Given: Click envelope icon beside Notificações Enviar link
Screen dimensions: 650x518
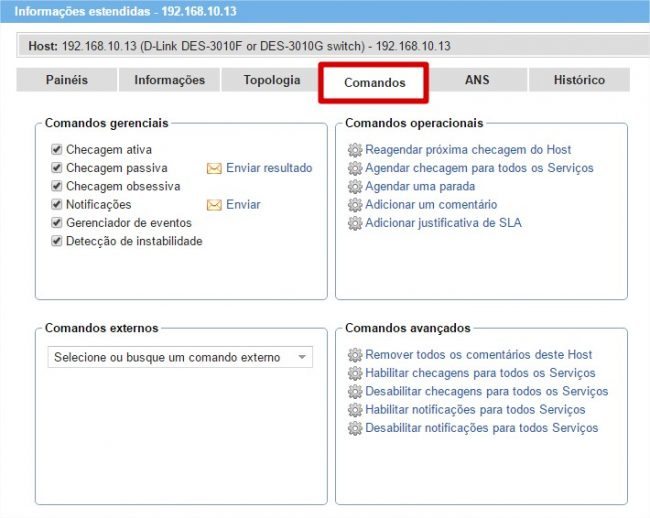Looking at the screenshot, I should 214,205.
